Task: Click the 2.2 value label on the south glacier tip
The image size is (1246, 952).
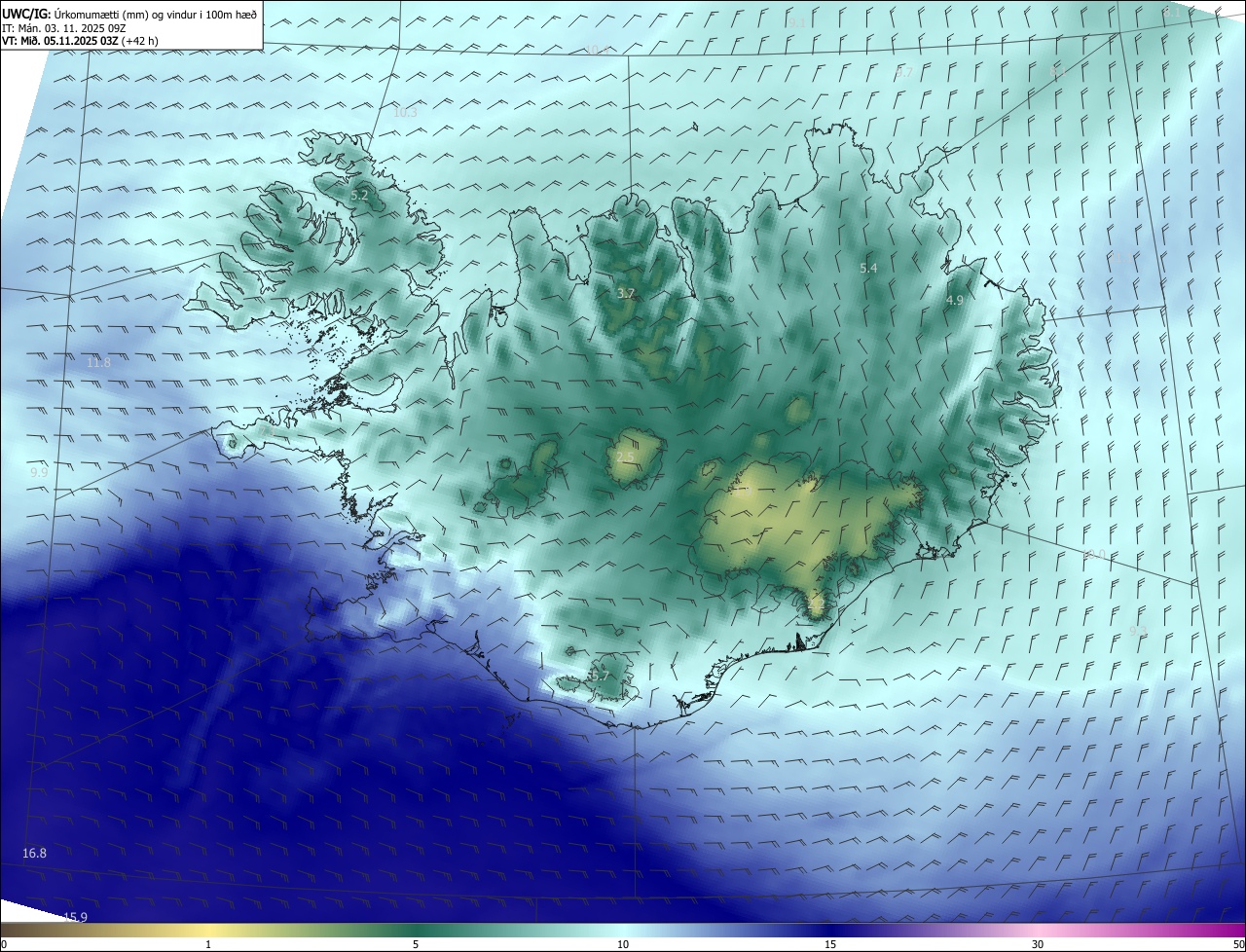Action: coord(816,605)
